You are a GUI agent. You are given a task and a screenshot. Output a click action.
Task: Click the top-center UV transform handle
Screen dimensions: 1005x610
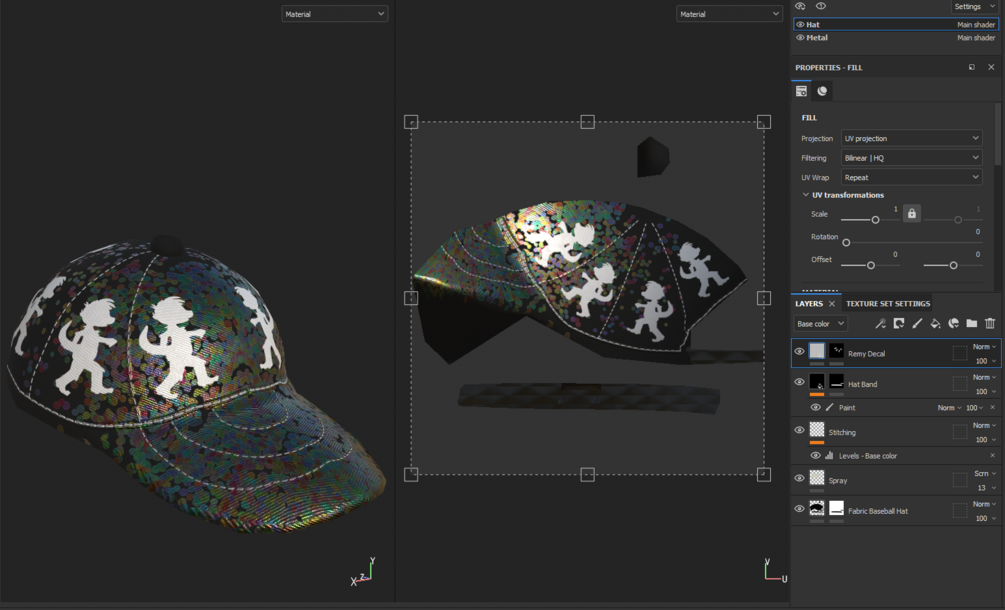587,122
